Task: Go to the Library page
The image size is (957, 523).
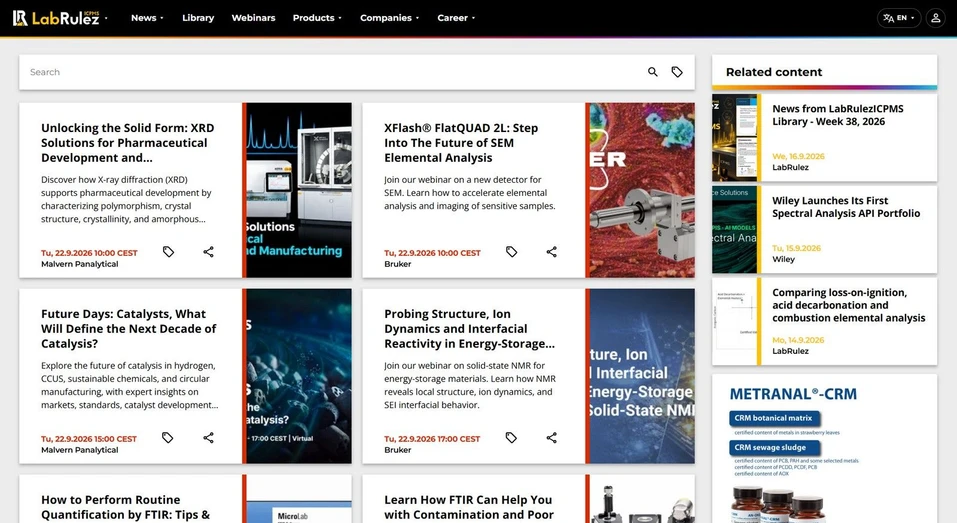Action: coord(198,18)
